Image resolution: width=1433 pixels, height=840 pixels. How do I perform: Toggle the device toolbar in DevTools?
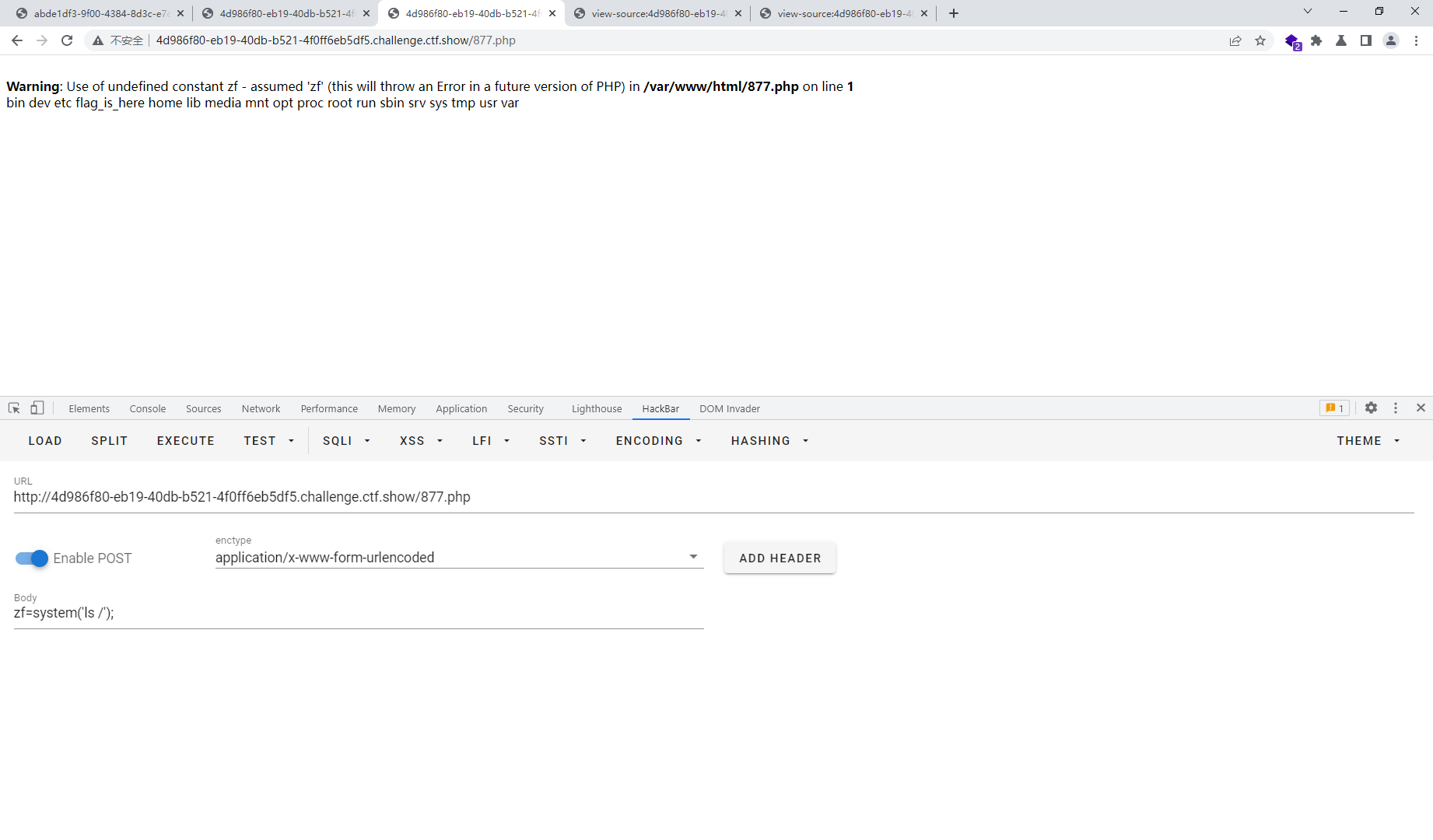[37, 408]
